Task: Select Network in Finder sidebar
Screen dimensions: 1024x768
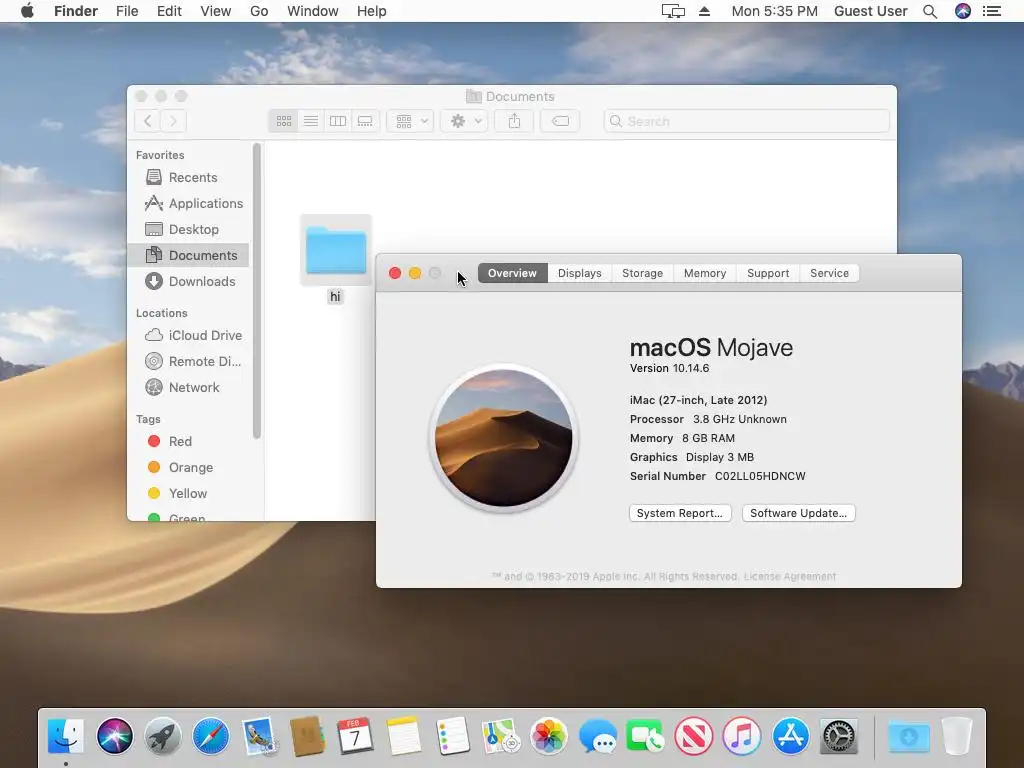Action: [190, 388]
